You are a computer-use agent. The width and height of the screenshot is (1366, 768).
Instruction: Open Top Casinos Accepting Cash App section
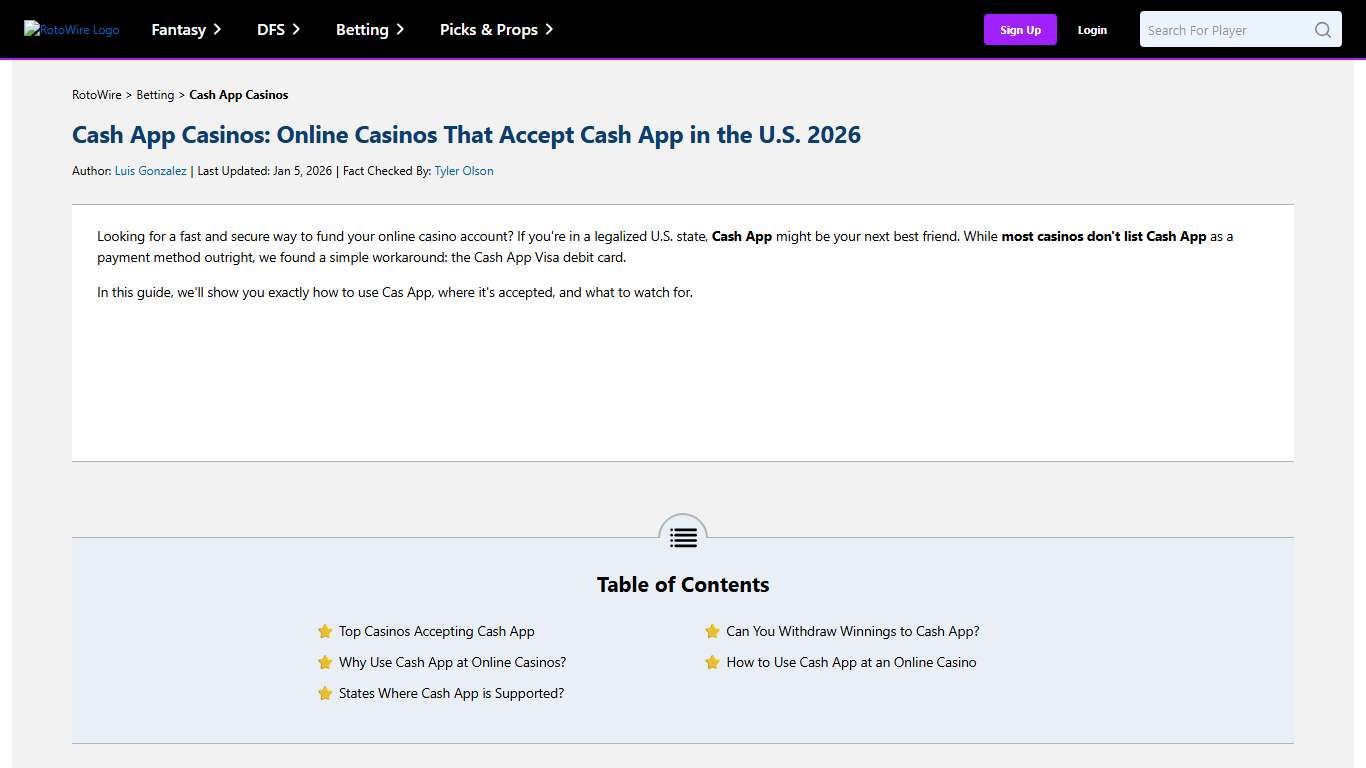click(436, 631)
